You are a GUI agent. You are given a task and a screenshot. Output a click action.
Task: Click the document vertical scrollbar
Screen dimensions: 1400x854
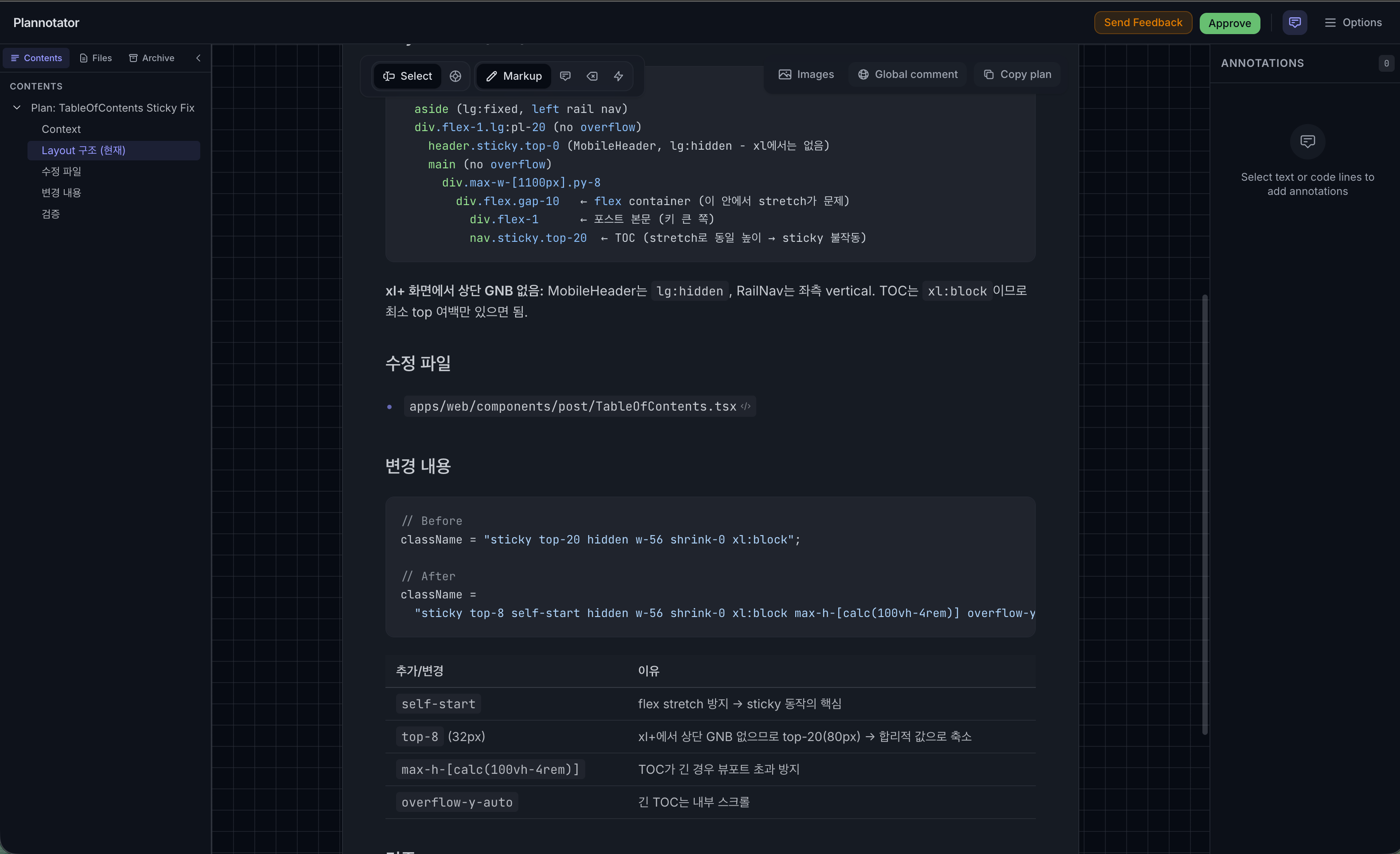pos(1205,514)
